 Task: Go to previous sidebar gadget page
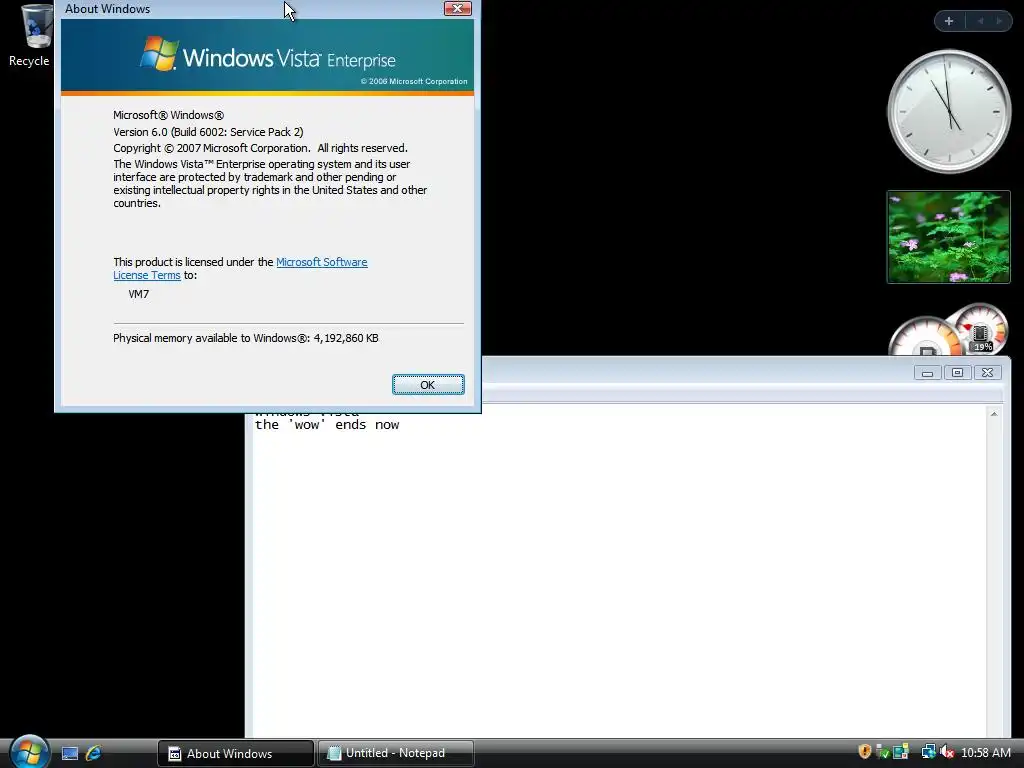tap(980, 21)
